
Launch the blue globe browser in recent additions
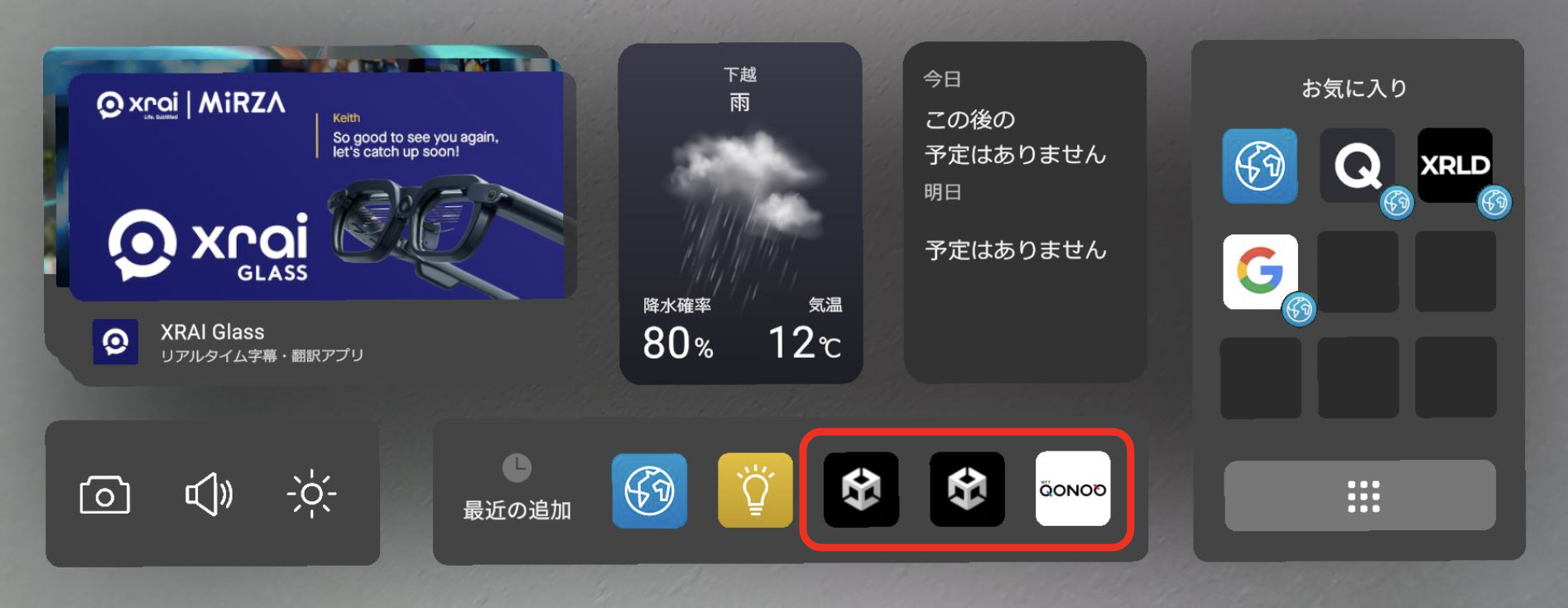tap(650, 490)
